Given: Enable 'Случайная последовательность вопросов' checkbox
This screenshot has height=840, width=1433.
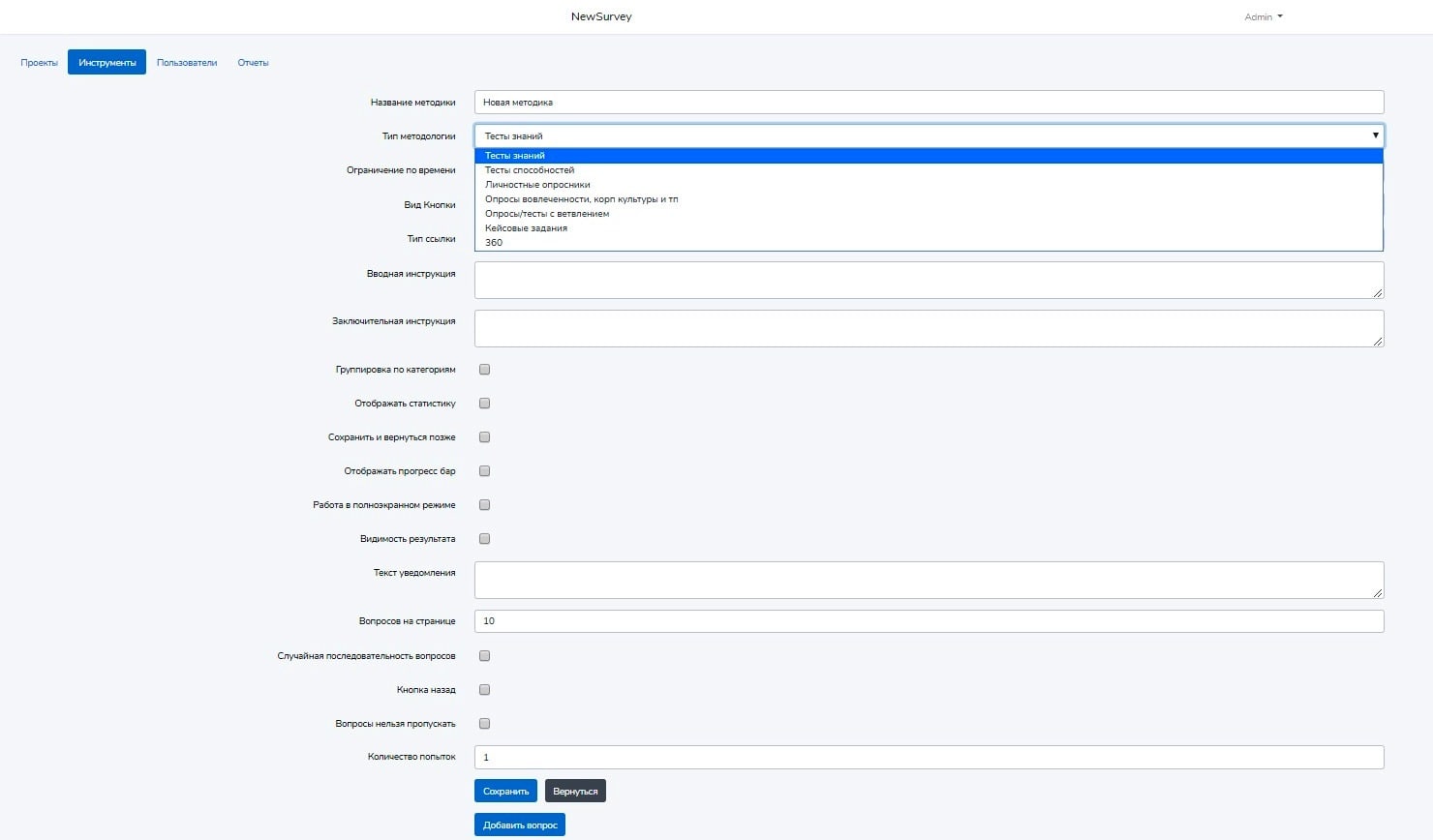Looking at the screenshot, I should pos(485,656).
